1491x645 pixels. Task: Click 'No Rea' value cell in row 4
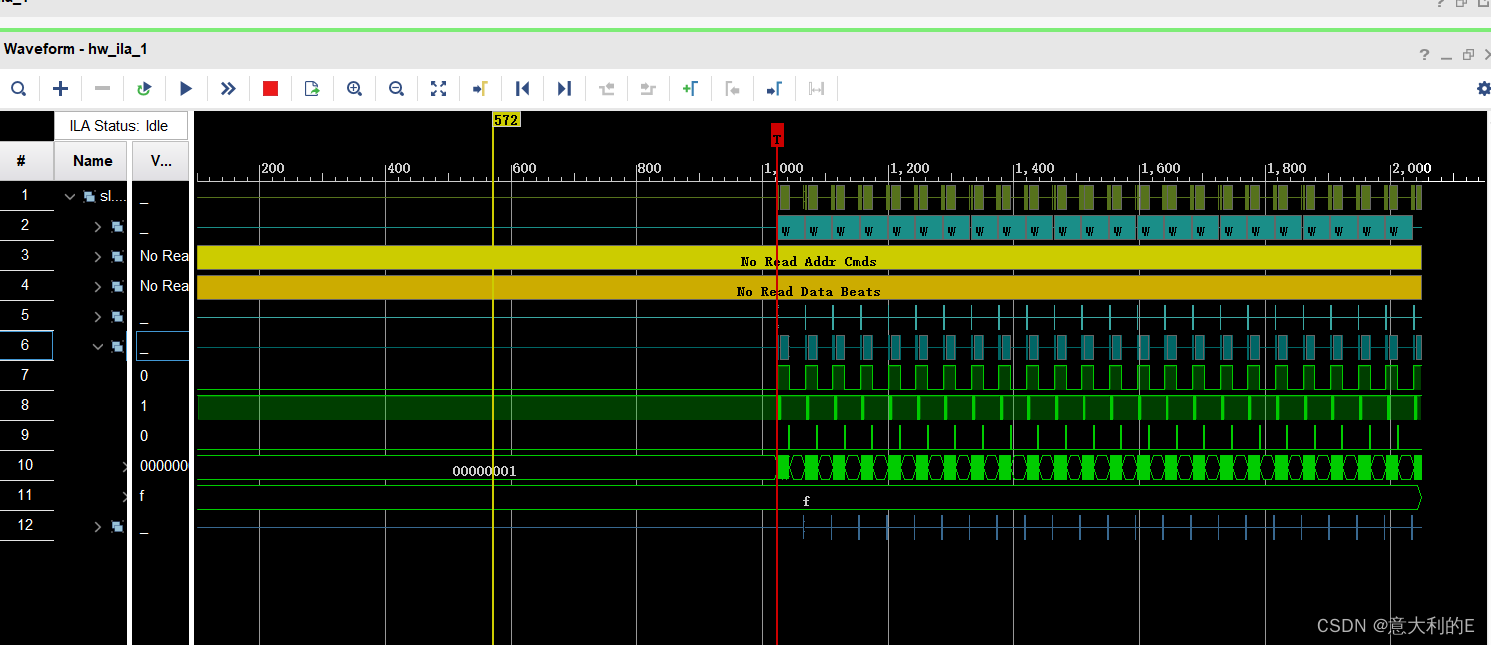point(162,286)
